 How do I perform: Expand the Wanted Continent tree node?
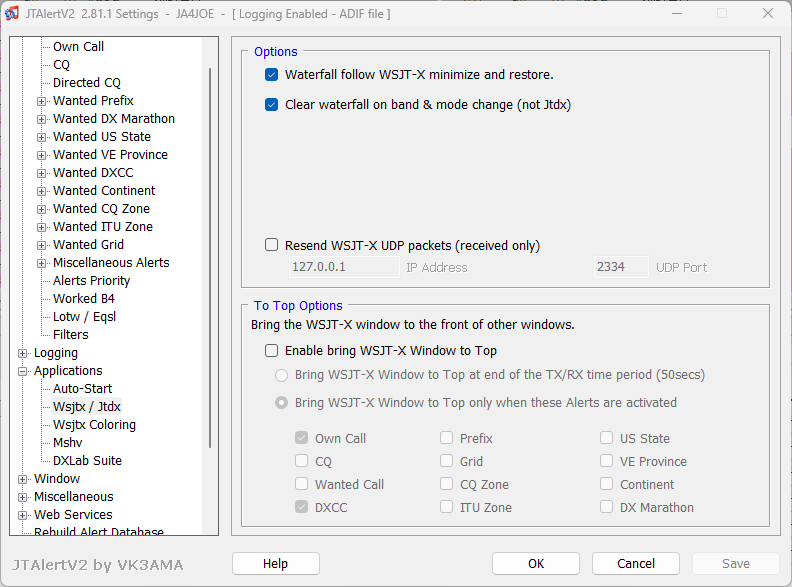(x=41, y=191)
